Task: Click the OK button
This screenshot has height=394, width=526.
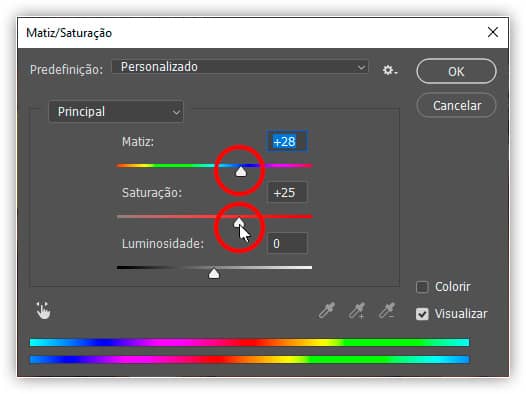Action: coord(456,71)
